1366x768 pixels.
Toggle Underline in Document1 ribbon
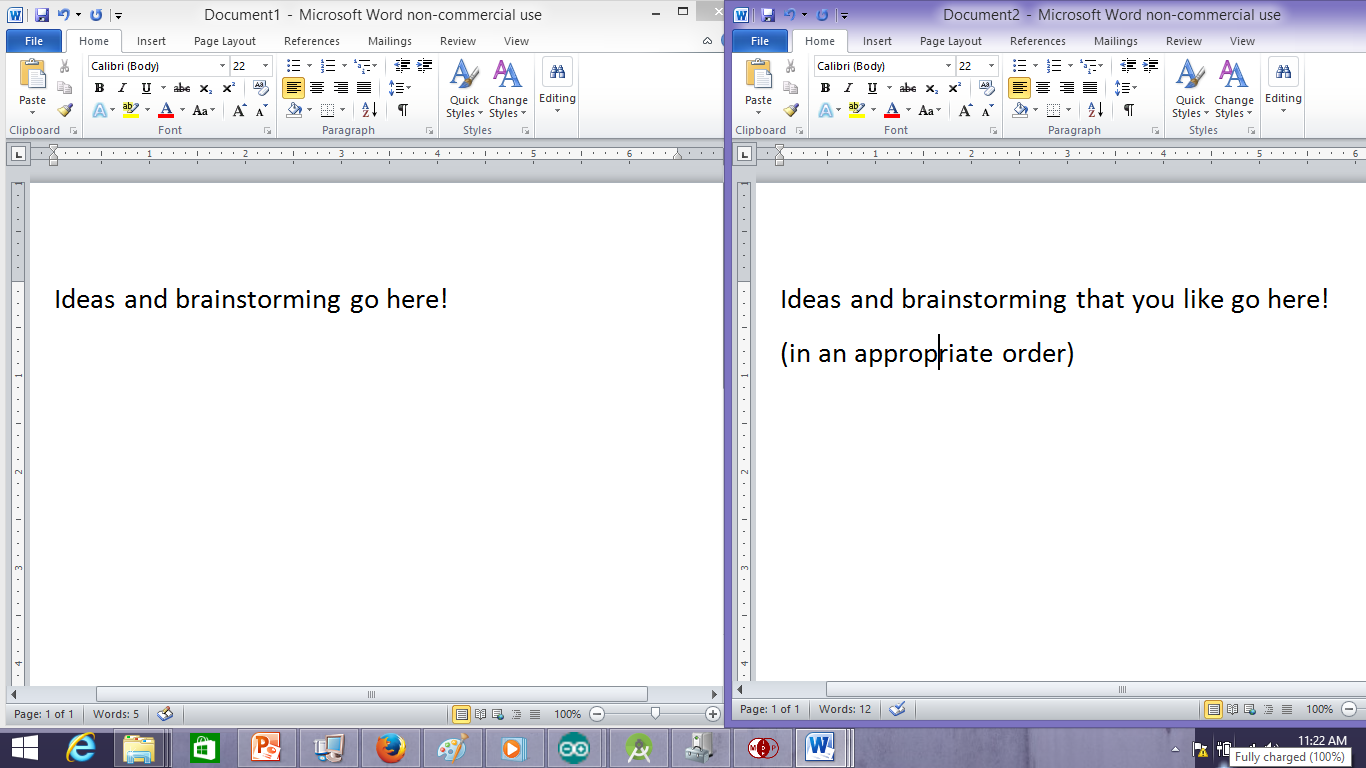[x=147, y=88]
